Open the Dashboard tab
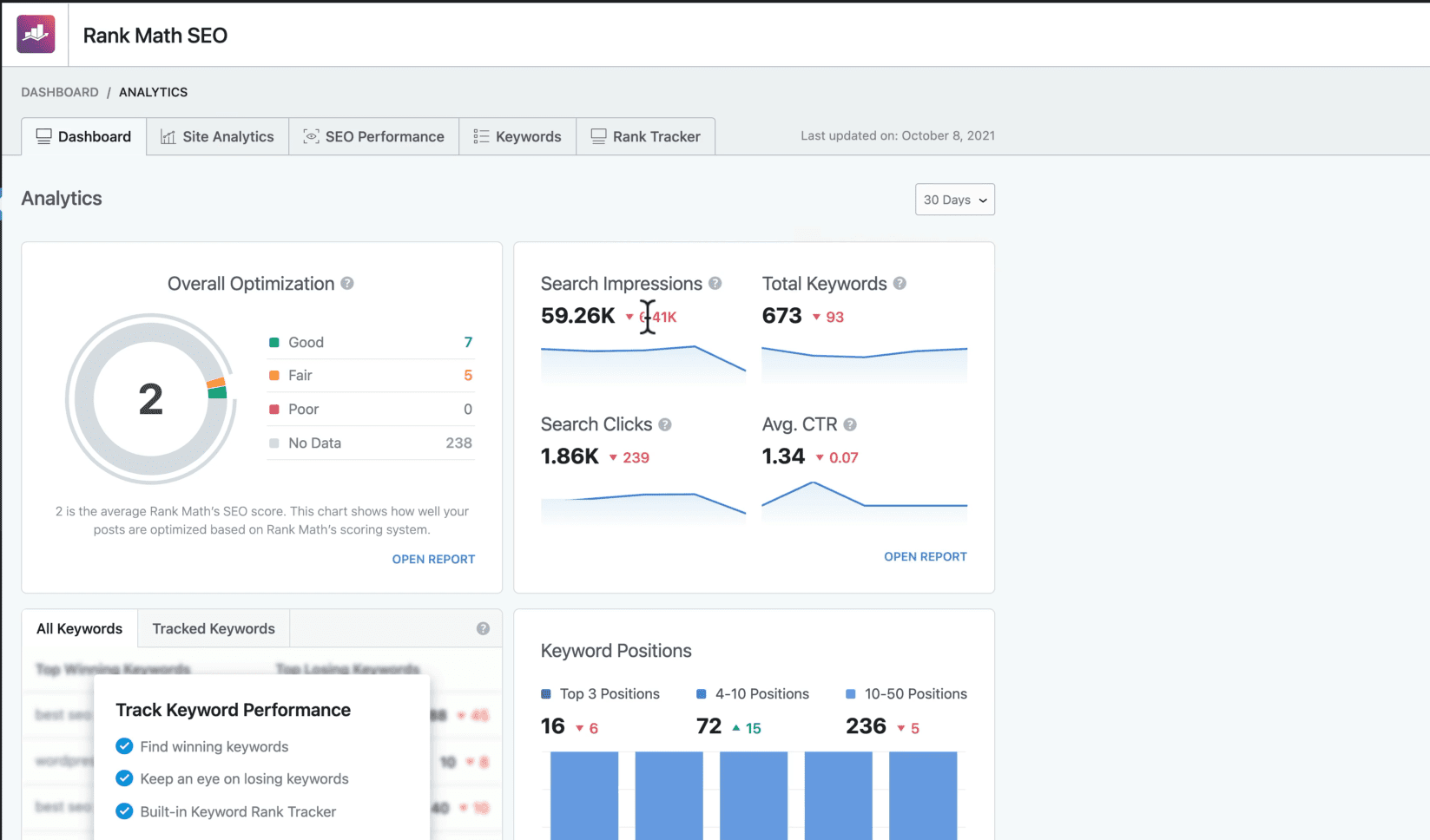 click(83, 136)
